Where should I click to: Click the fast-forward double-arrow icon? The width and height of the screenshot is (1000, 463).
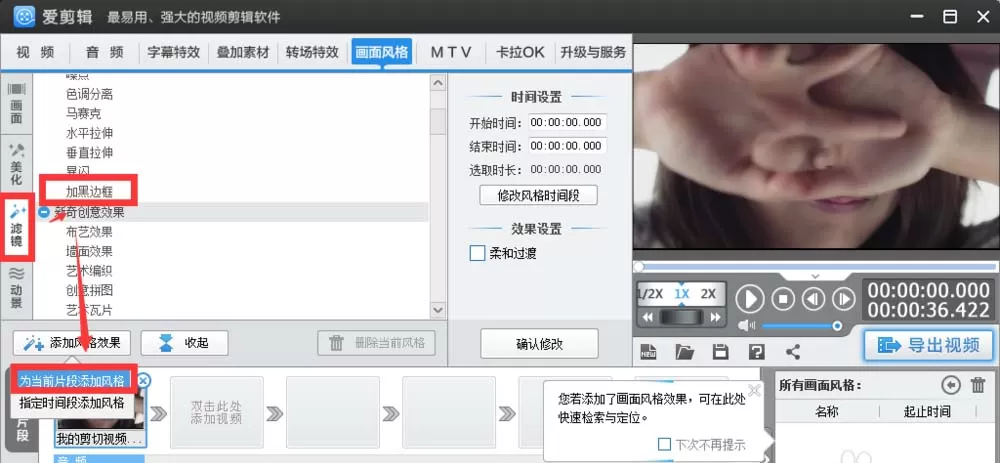click(716, 317)
